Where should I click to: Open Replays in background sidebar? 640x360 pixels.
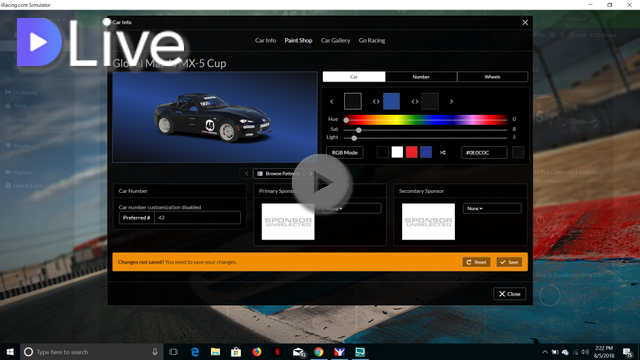(18, 172)
